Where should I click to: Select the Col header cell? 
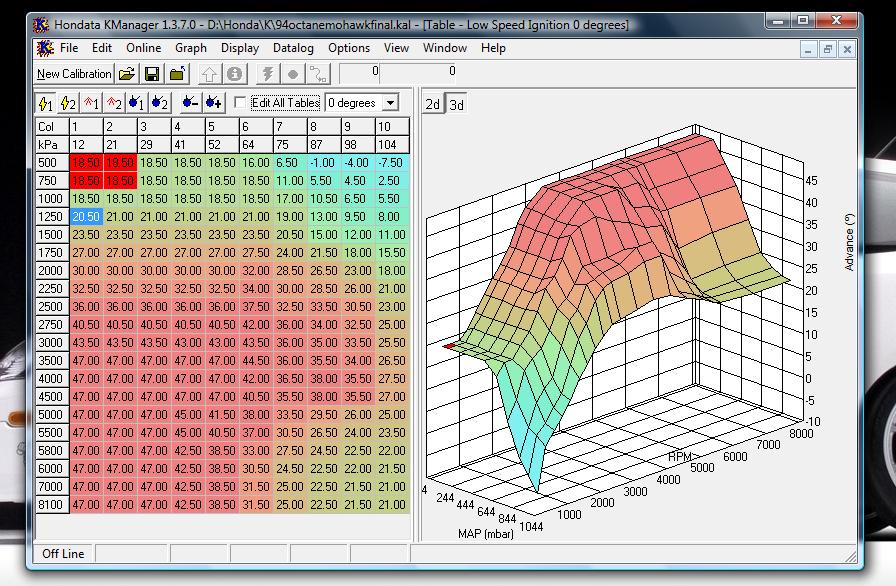(52, 126)
